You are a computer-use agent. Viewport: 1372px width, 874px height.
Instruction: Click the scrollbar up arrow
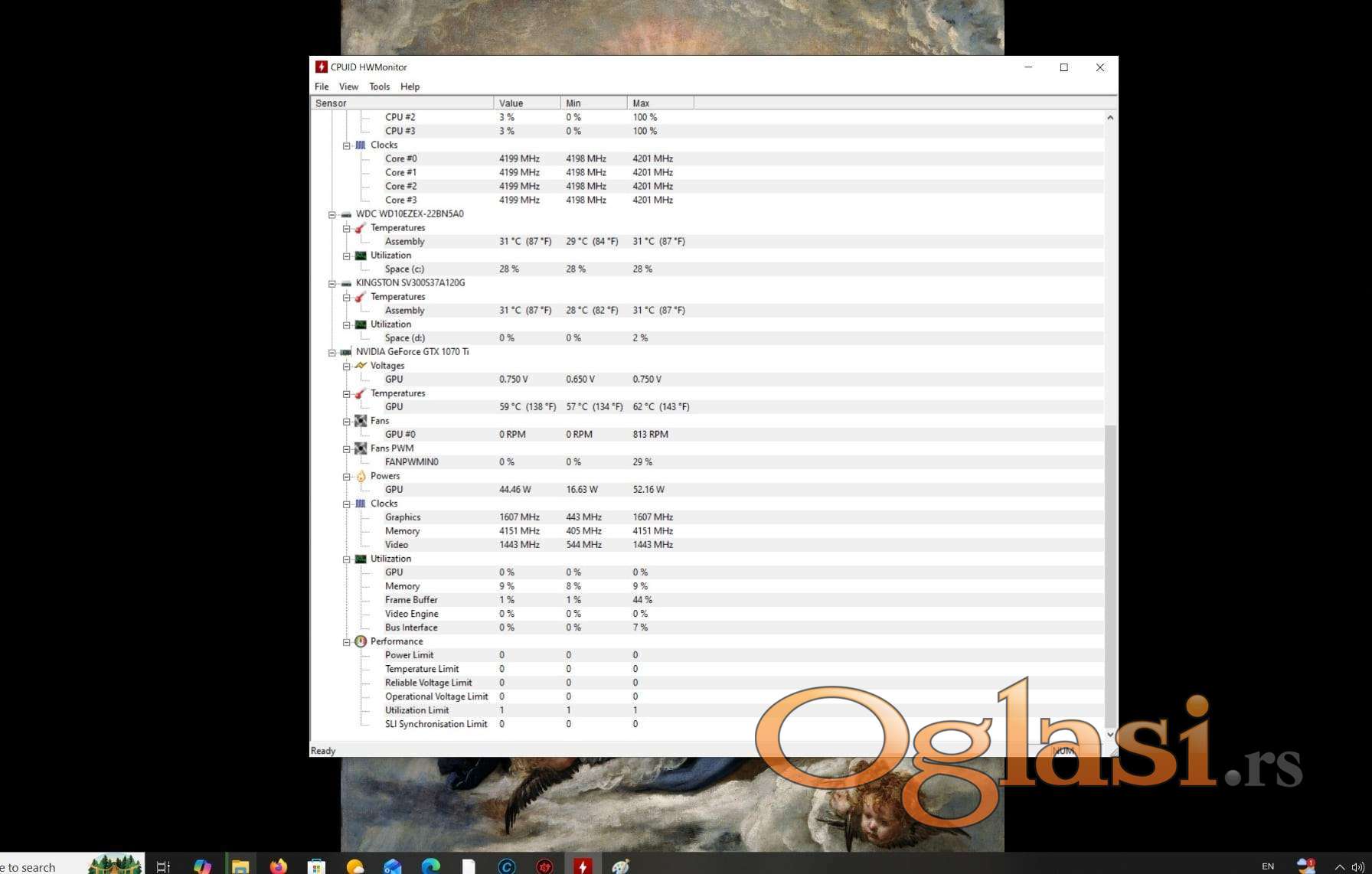click(1110, 118)
